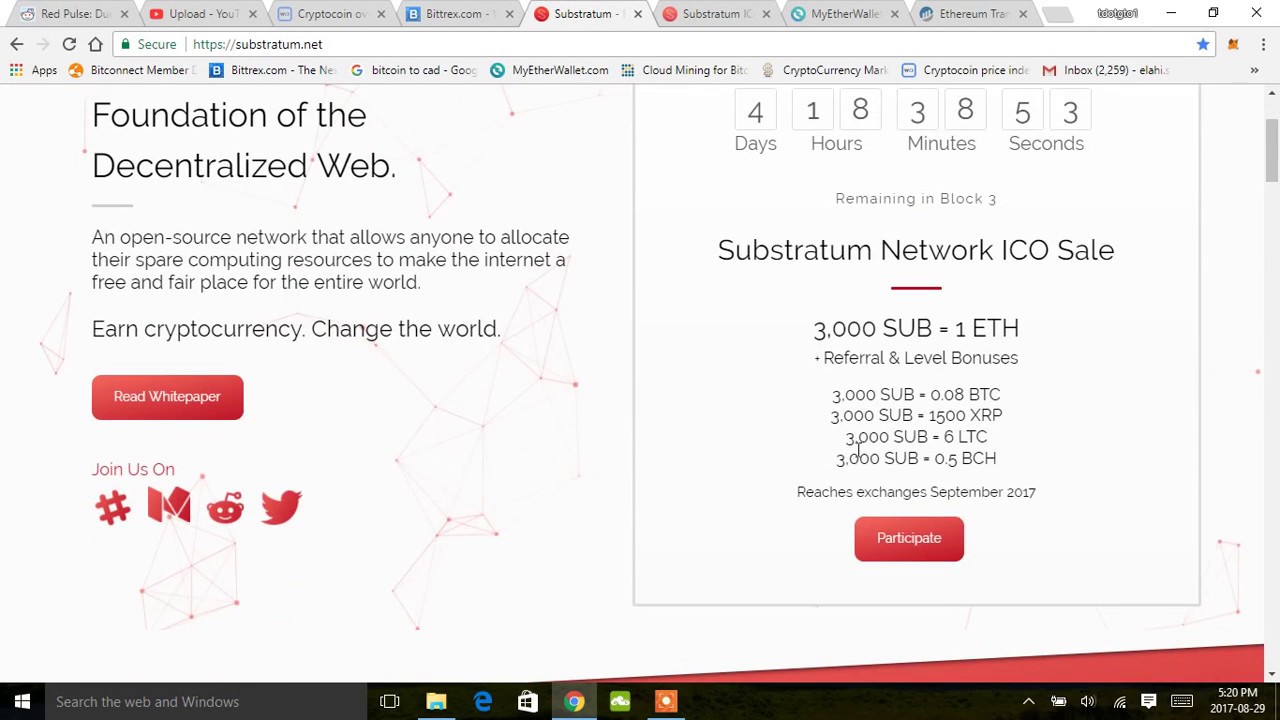Open the MetaMask fox extension icon

point(1233,44)
